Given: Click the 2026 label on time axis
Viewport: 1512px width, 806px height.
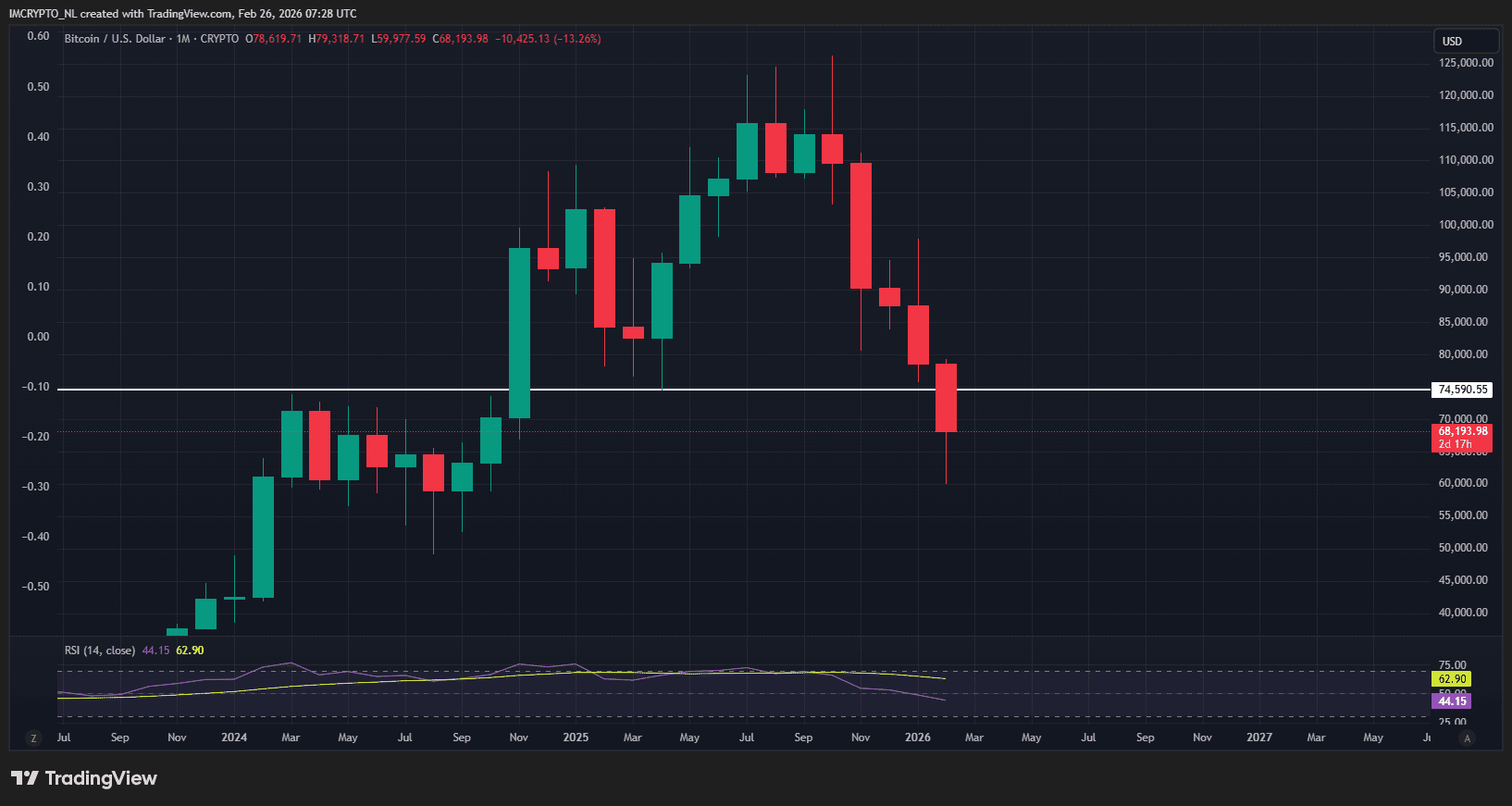Looking at the screenshot, I should 917,738.
